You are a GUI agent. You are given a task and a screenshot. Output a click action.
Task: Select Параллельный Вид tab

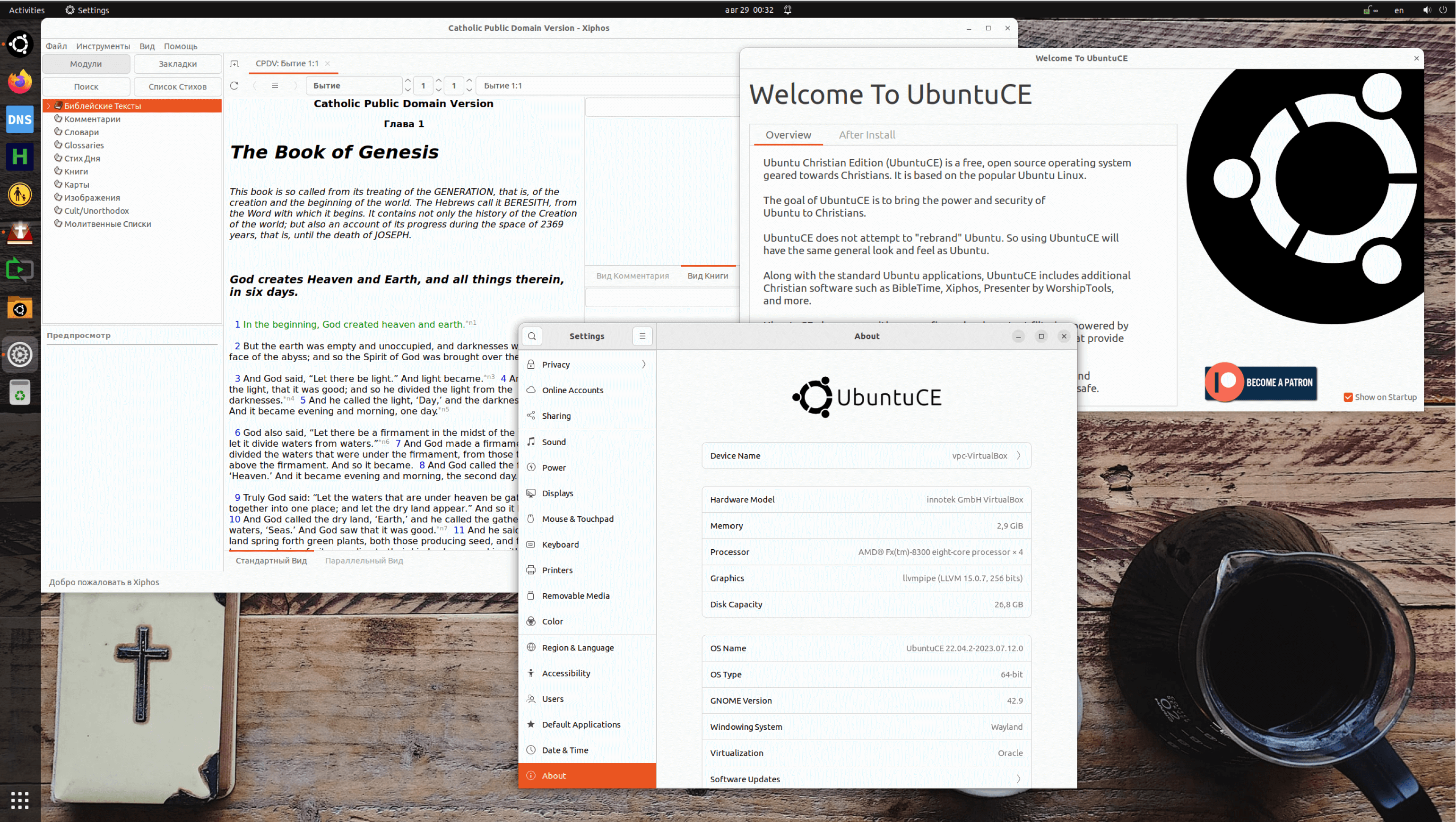[364, 560]
